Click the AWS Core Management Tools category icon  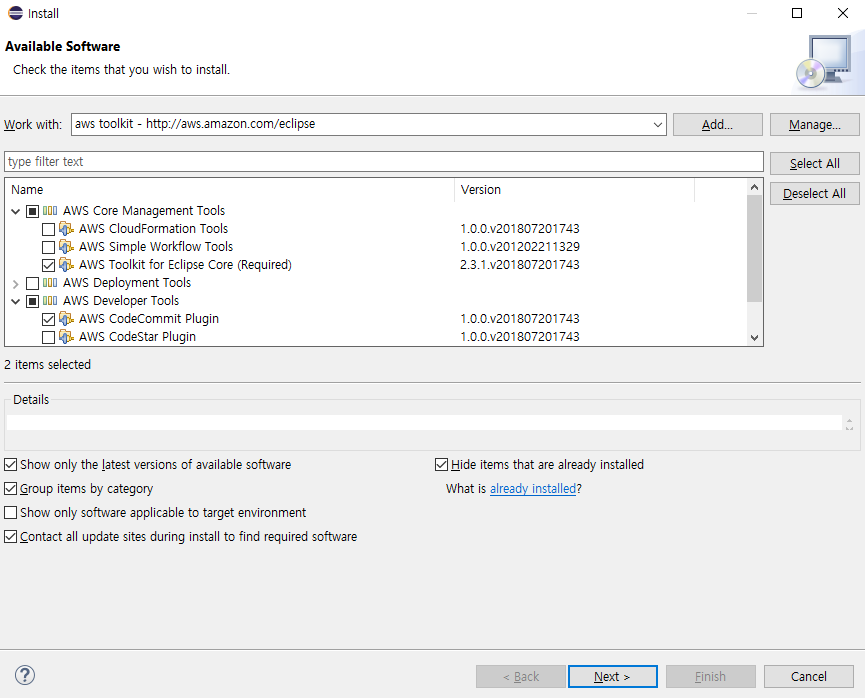coord(50,211)
